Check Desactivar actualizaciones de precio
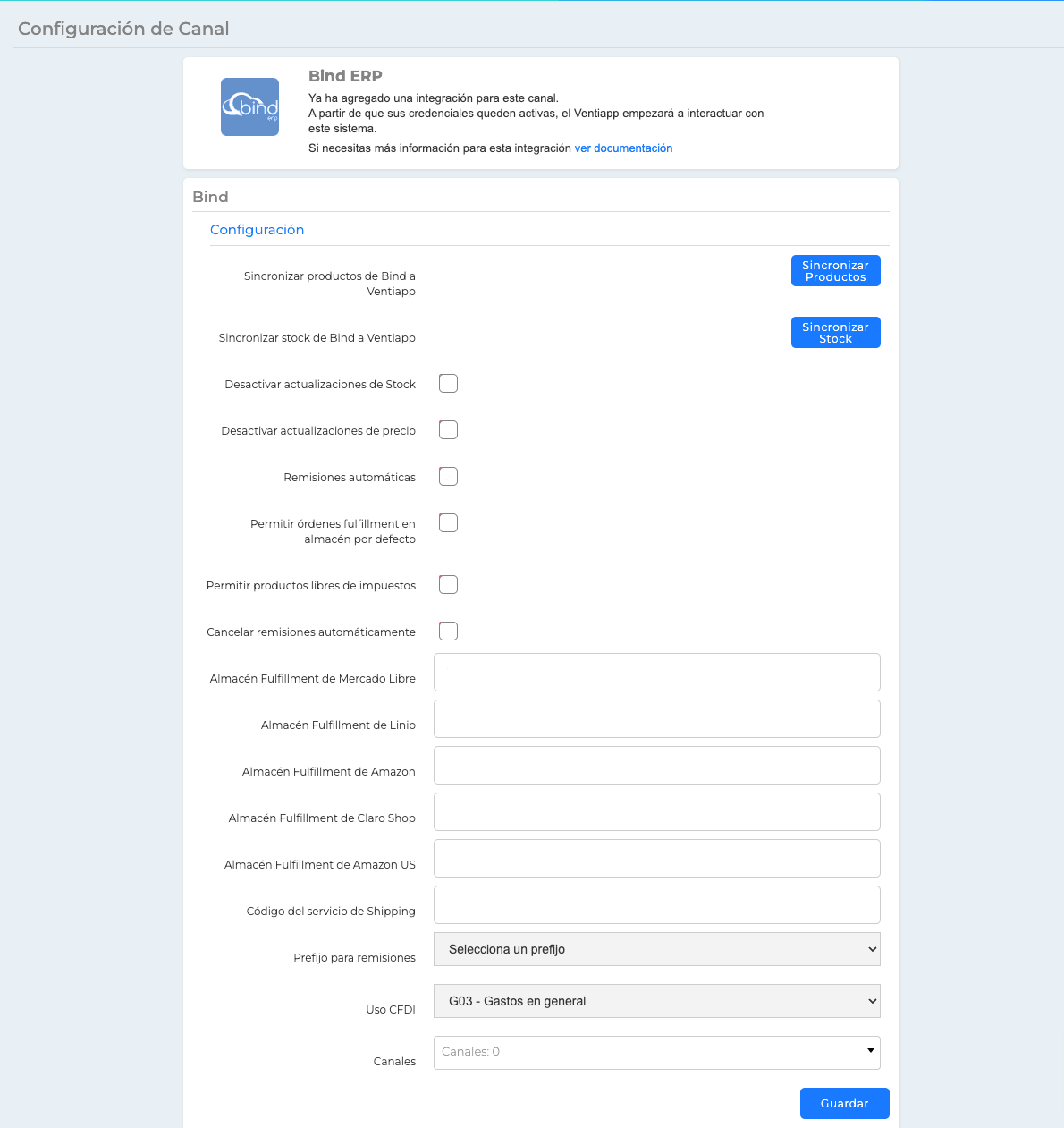The width and height of the screenshot is (1064, 1128). (448, 430)
